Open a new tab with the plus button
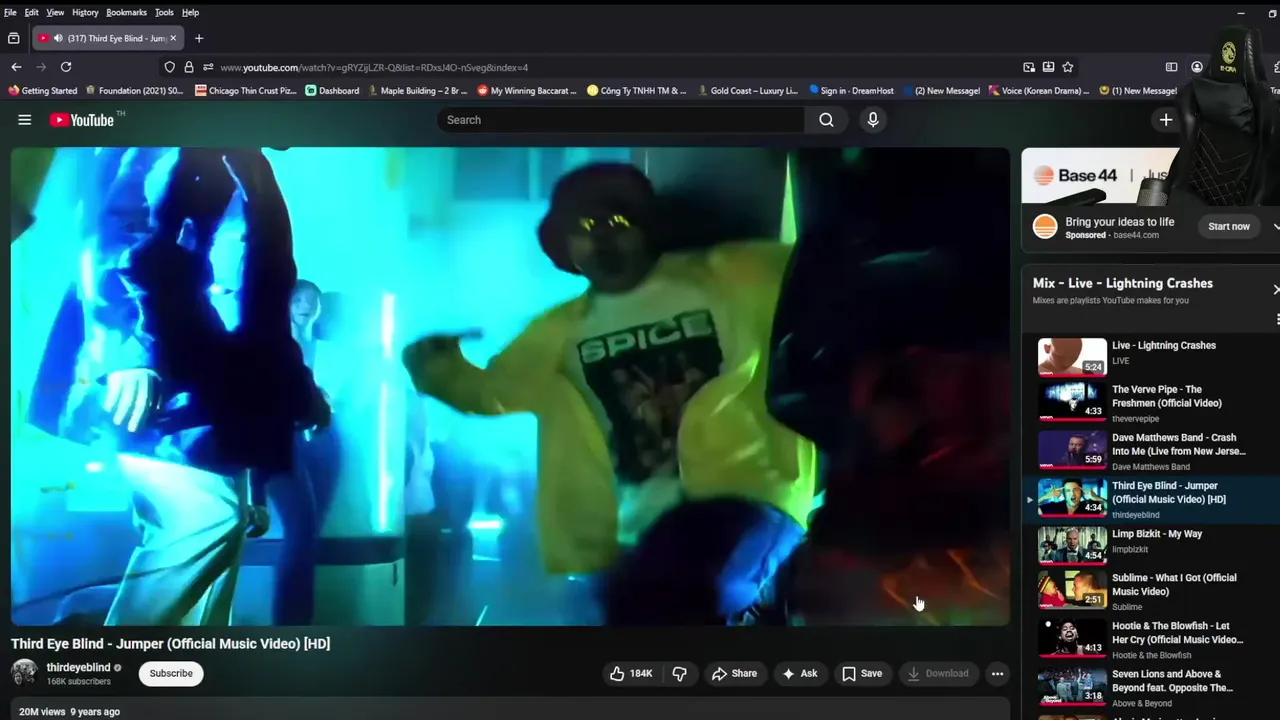 point(199,38)
